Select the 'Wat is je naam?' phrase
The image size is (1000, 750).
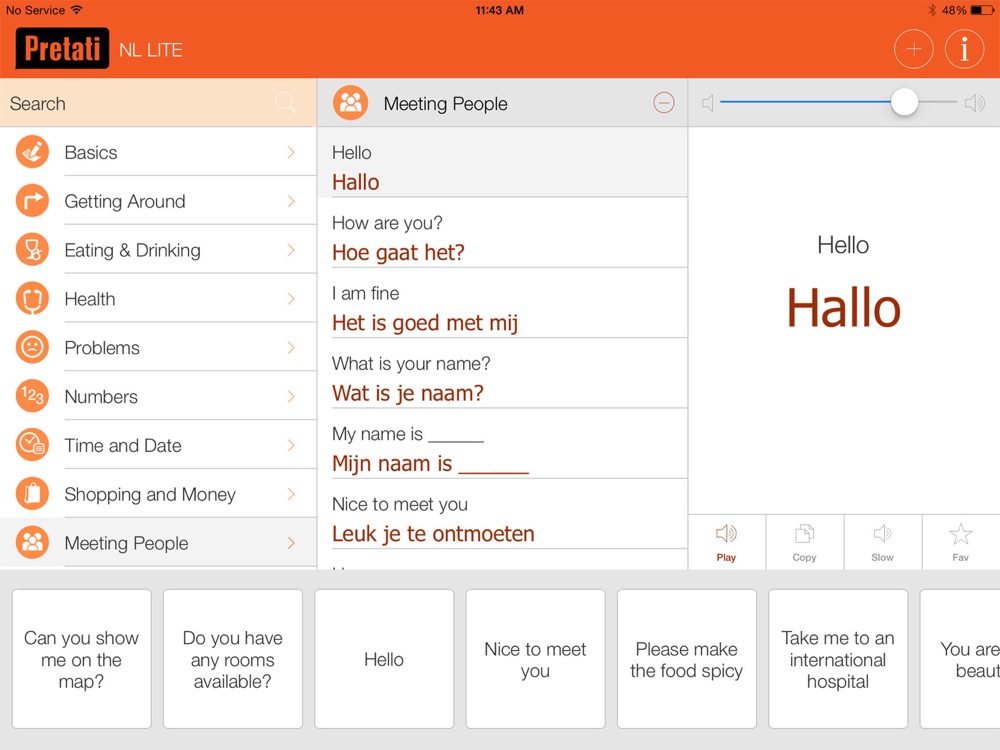[503, 373]
